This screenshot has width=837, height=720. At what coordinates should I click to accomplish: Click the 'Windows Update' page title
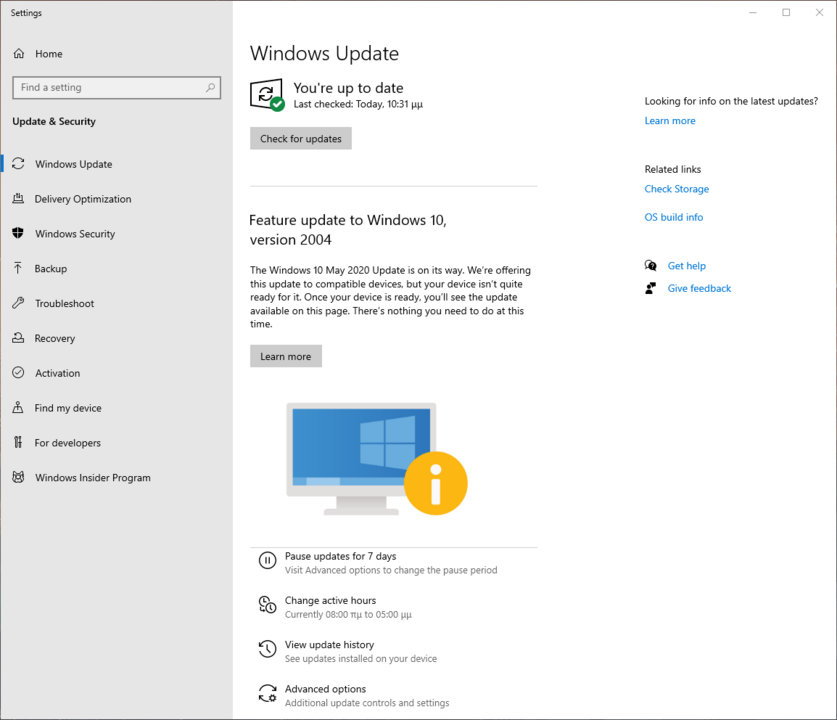pyautogui.click(x=324, y=53)
